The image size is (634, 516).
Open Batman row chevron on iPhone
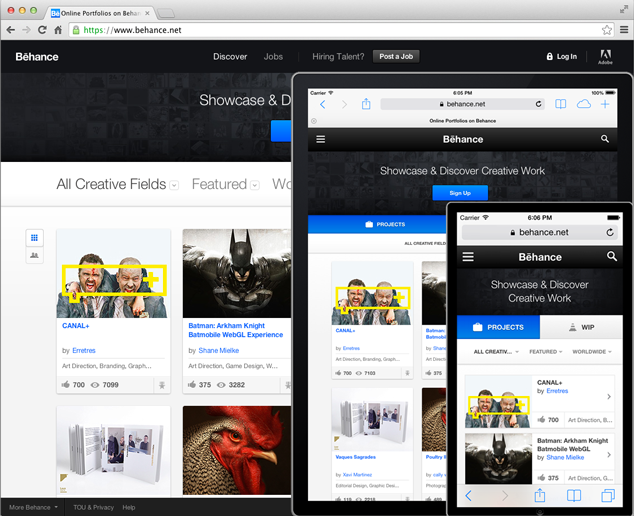coord(609,455)
